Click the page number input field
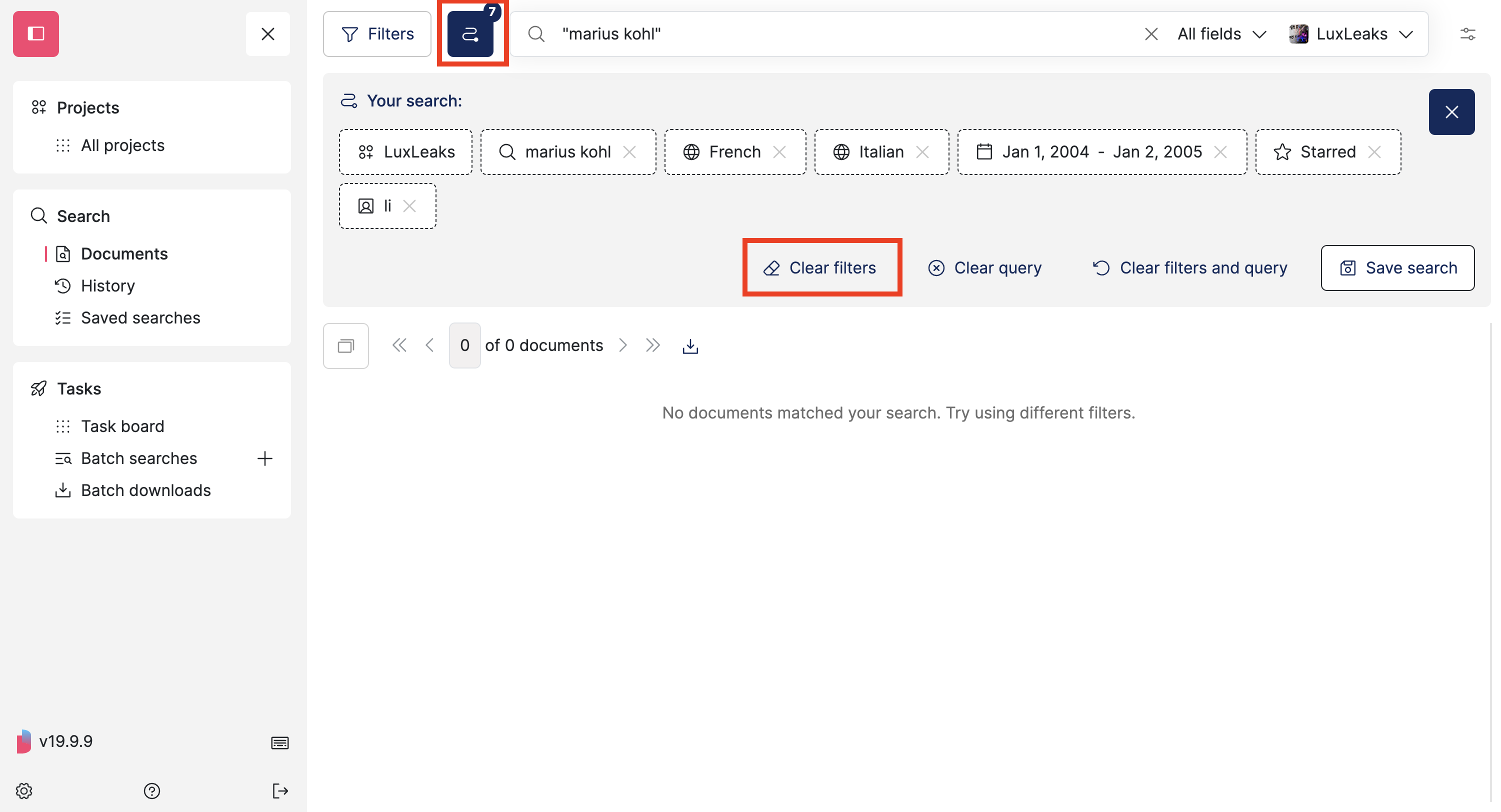The image size is (1501, 812). (464, 345)
